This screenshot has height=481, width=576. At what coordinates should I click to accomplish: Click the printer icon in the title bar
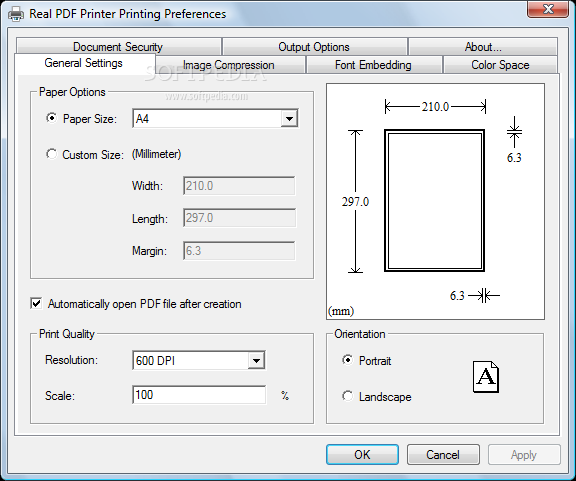tap(15, 14)
